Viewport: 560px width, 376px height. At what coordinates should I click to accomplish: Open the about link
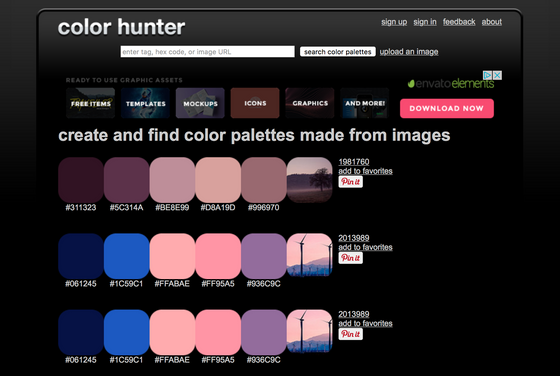[492, 22]
